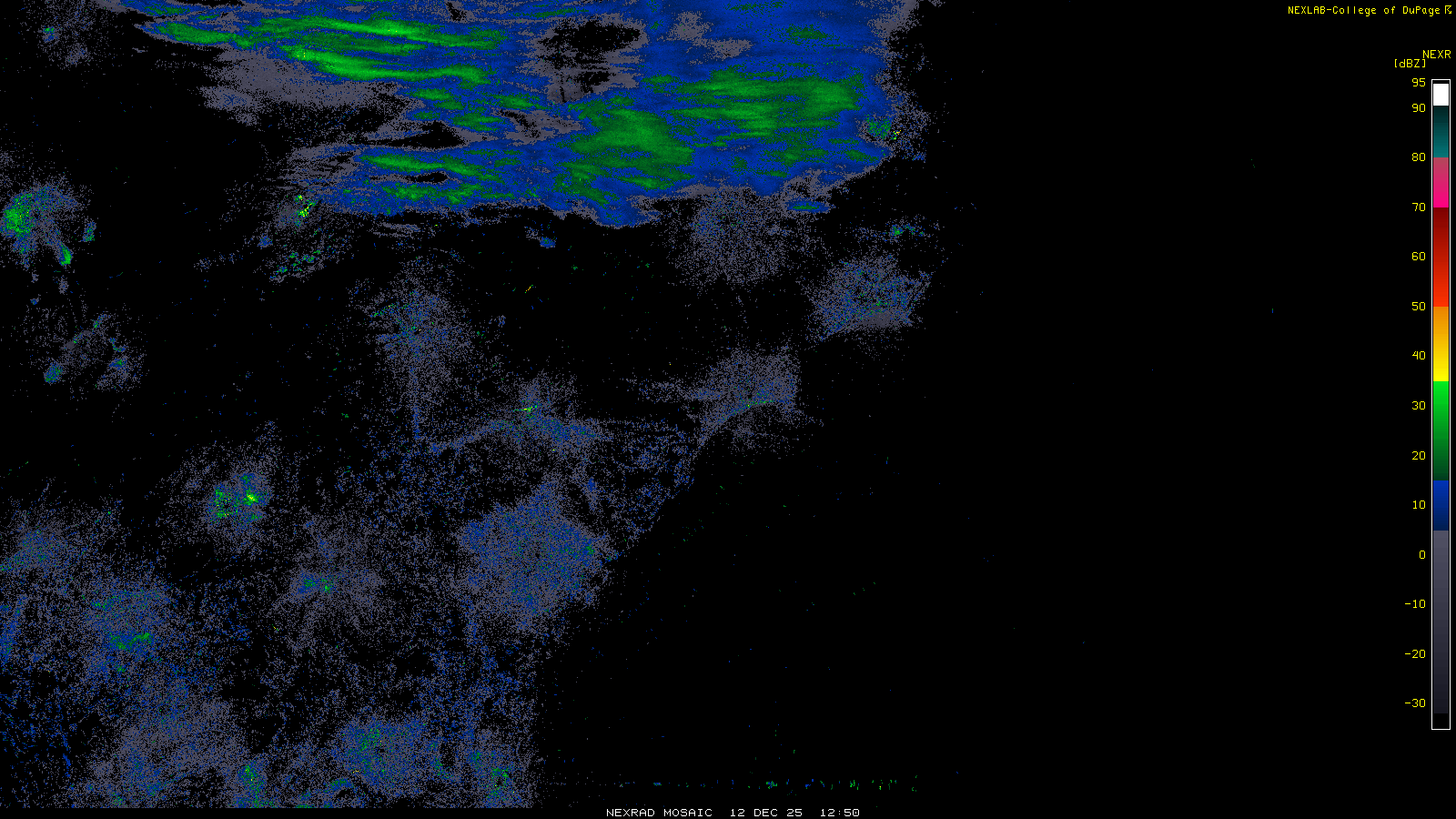Click the 80 value on dBZ scale
1456x819 pixels.
point(1419,157)
